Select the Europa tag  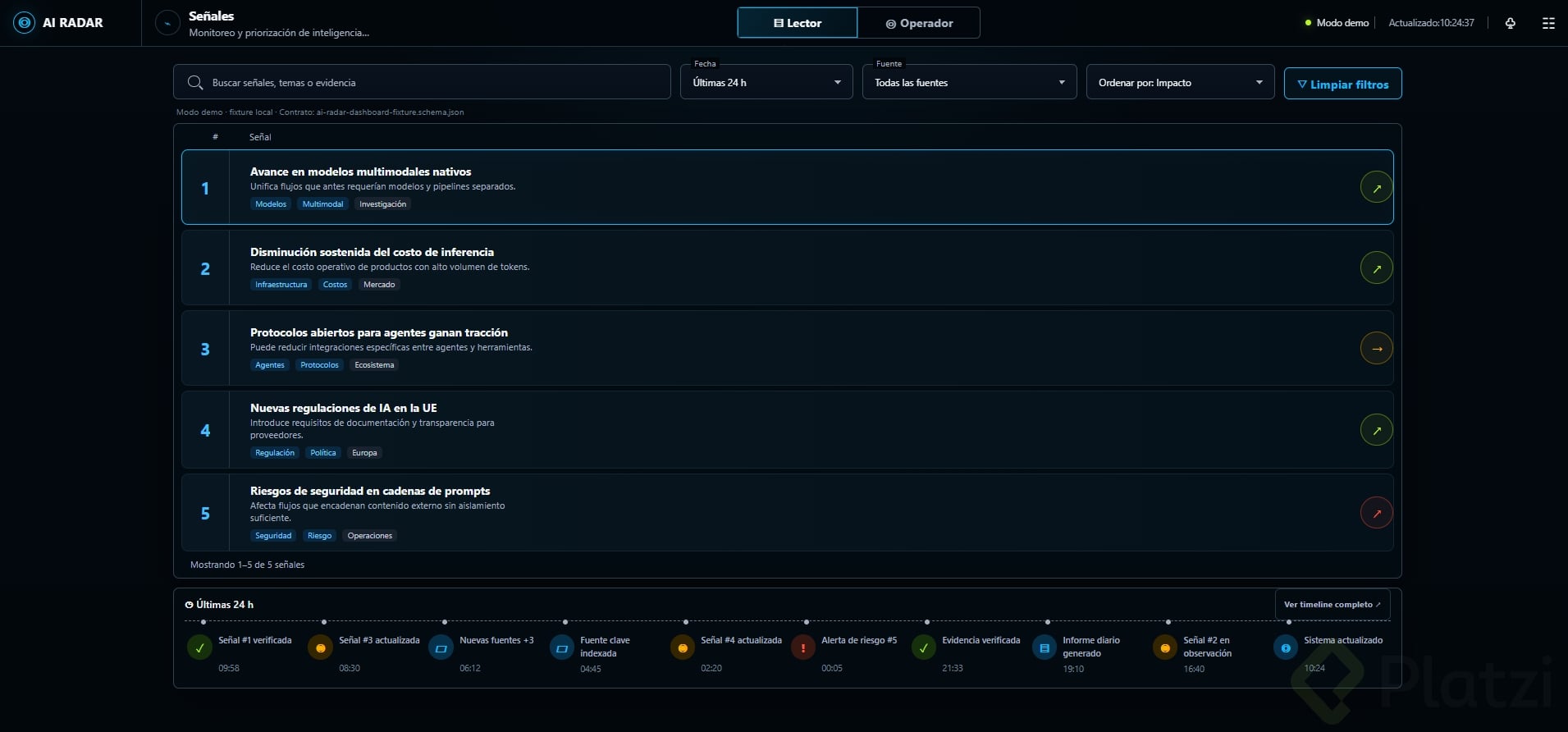point(364,453)
